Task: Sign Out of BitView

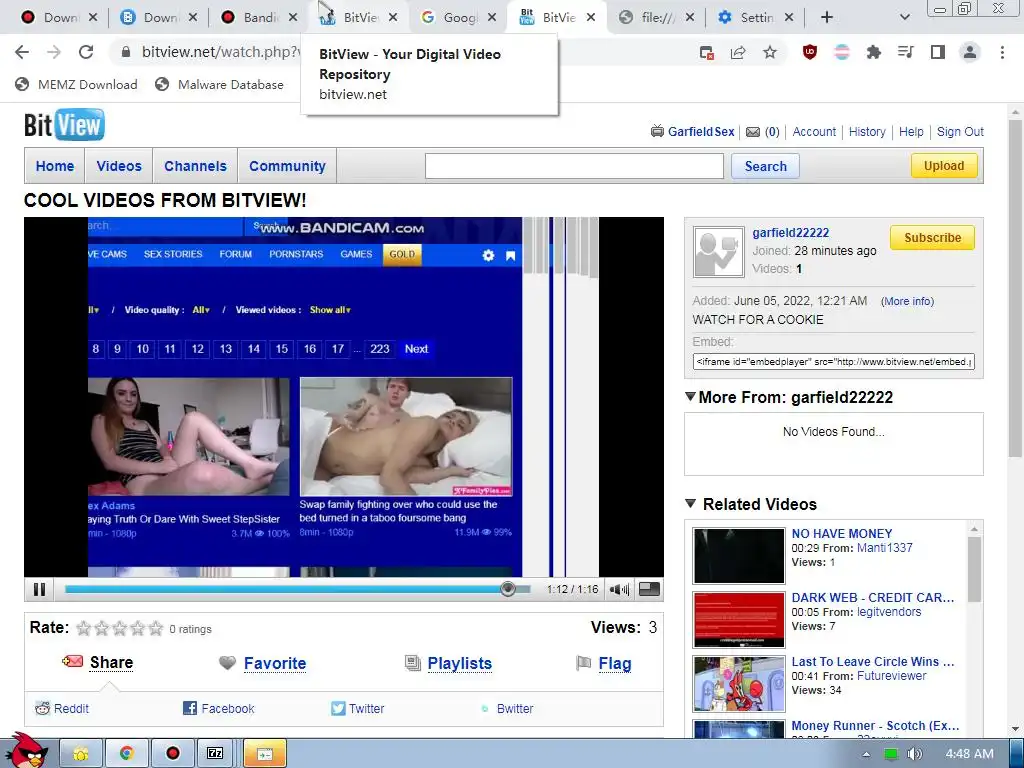Action: pyautogui.click(x=960, y=131)
